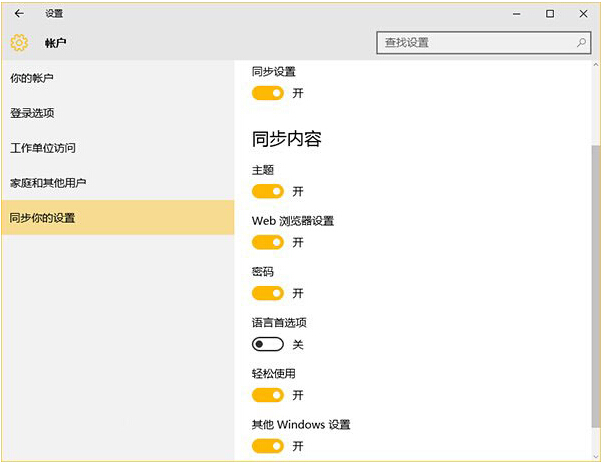
Task: Open 家庭和其他用户 settings page
Action: 48,183
